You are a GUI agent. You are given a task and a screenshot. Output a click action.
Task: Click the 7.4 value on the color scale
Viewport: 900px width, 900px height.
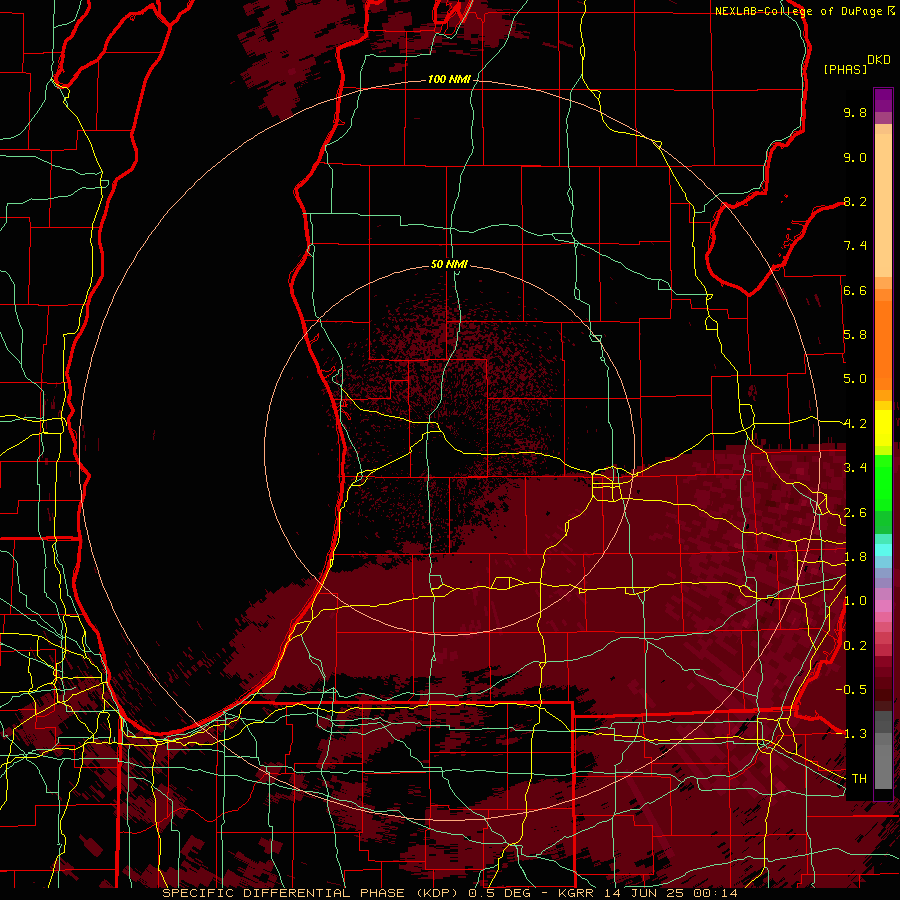click(x=855, y=246)
